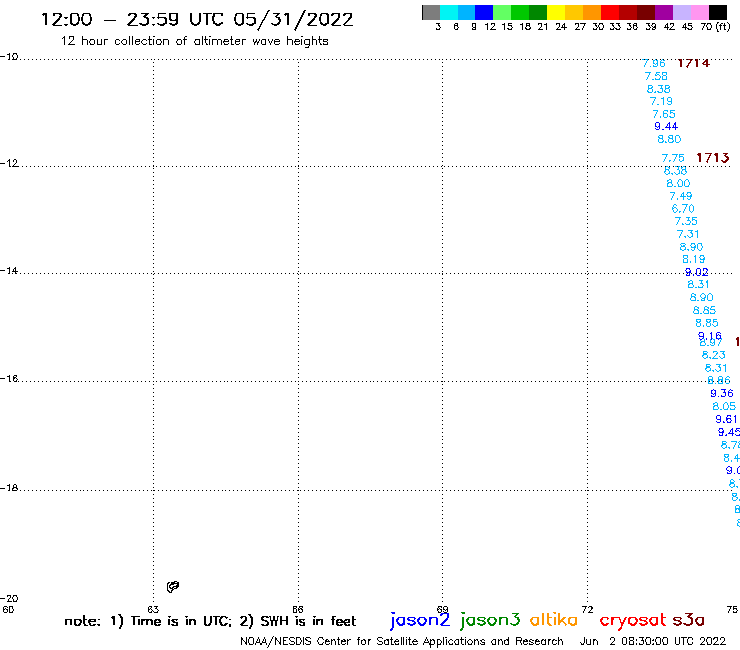Click the 7.35 wave height value
This screenshot has width=740, height=650.
pos(686,221)
